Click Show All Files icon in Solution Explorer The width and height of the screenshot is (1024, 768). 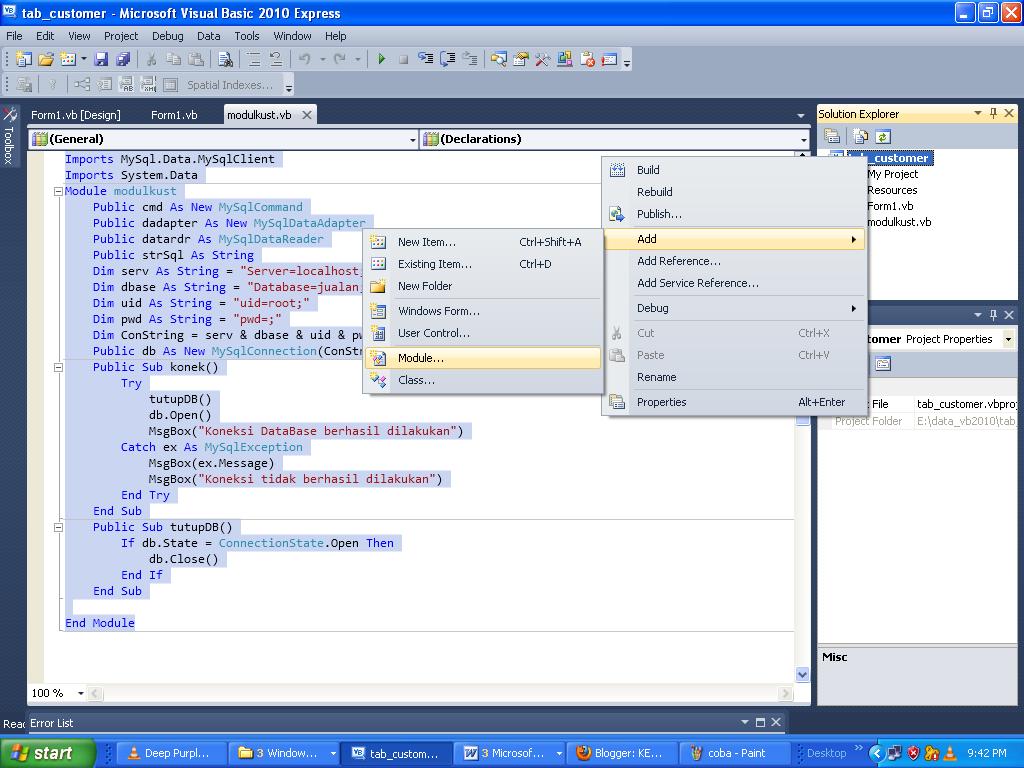tap(861, 136)
